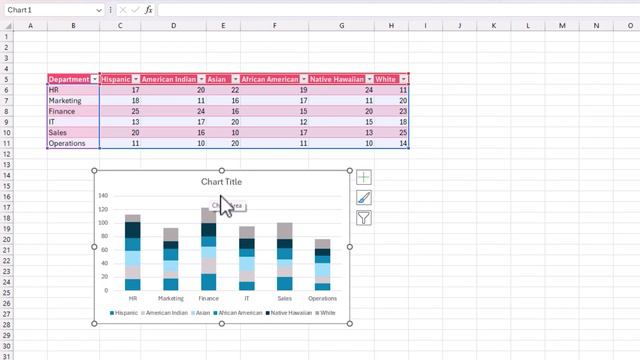The image size is (640, 360).
Task: Select the Hispanic legend entry
Action: 124,313
